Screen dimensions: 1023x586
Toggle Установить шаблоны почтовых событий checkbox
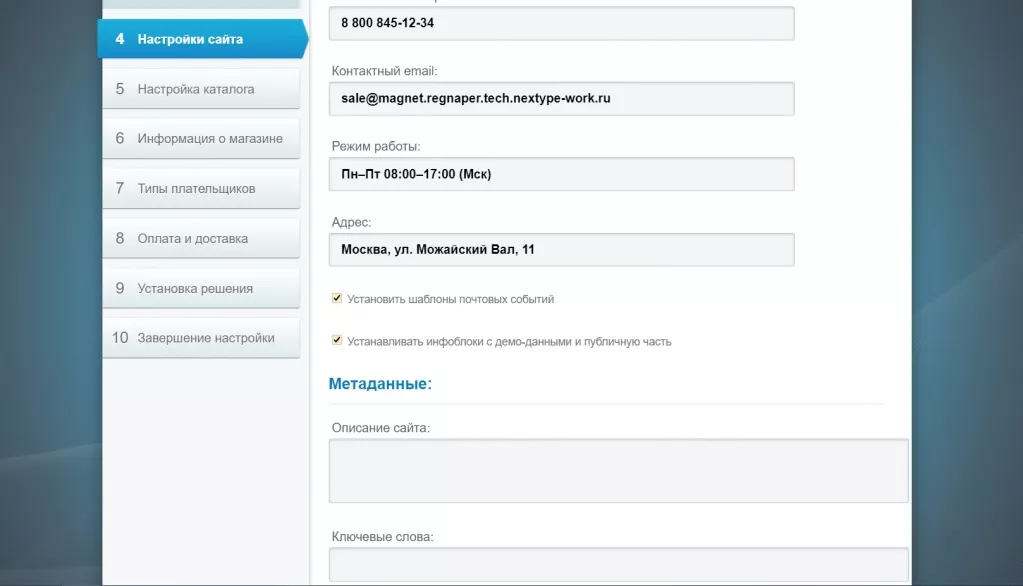click(337, 298)
